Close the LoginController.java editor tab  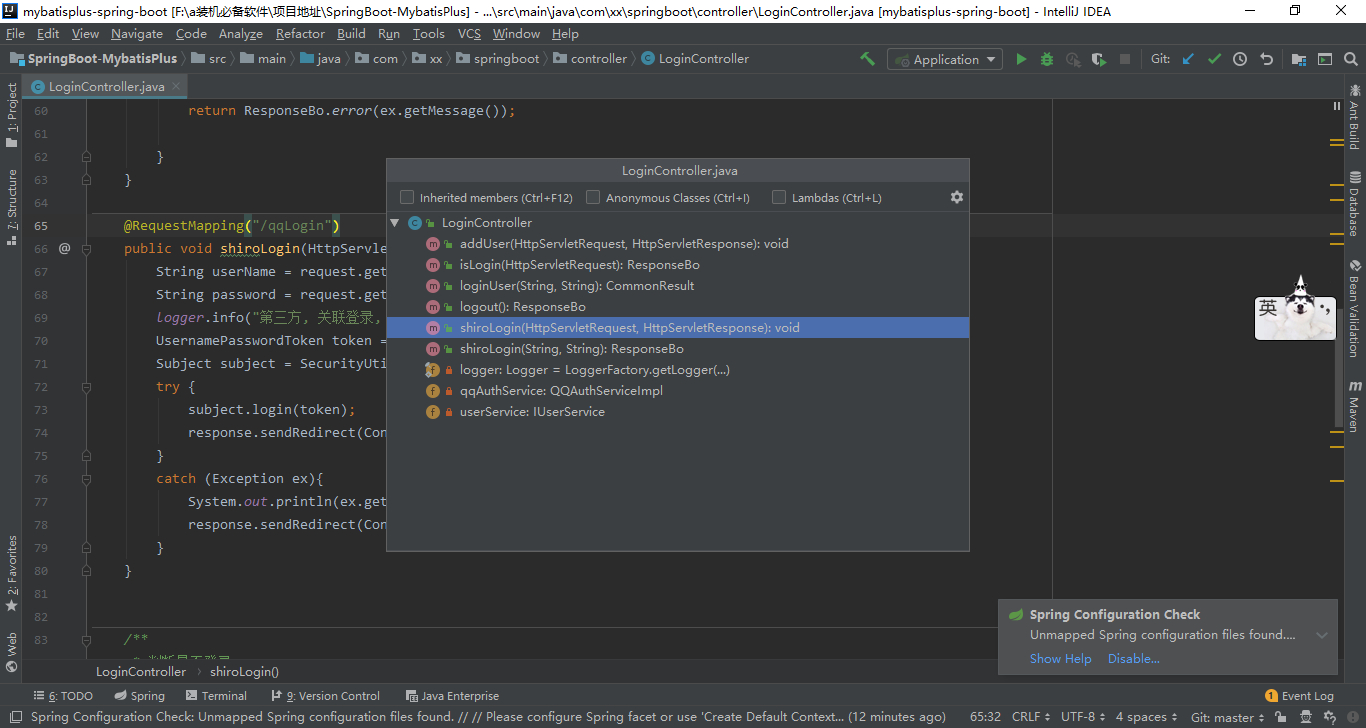click(174, 87)
